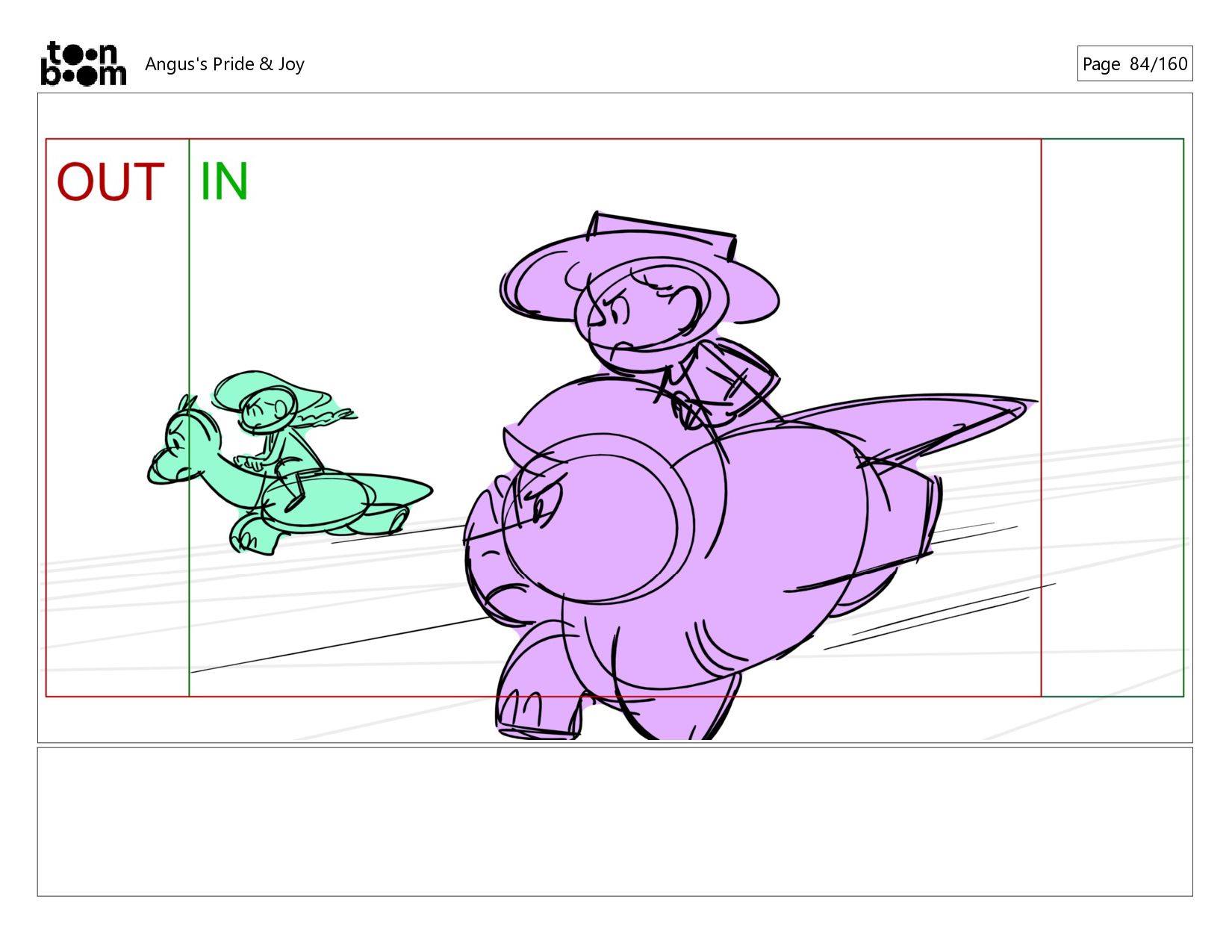Screen dimensions: 1232x952
Task: Click the 'Page 84/160' page indicator
Action: 1134,64
